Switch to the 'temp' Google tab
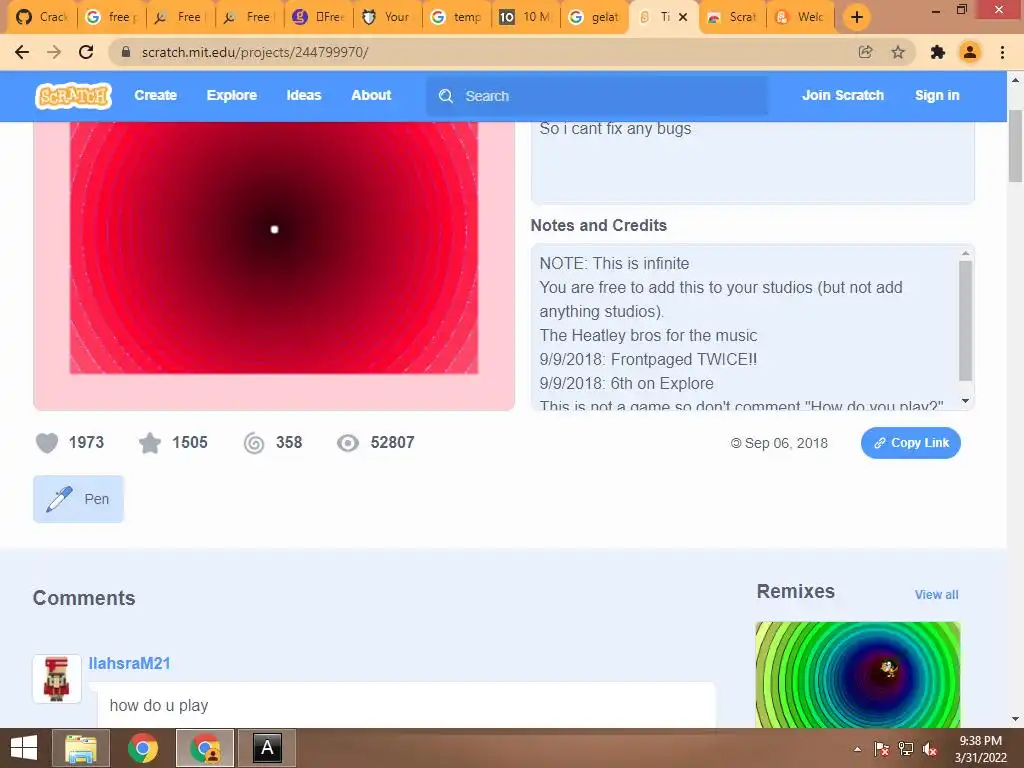This screenshot has width=1024, height=768. 456,17
